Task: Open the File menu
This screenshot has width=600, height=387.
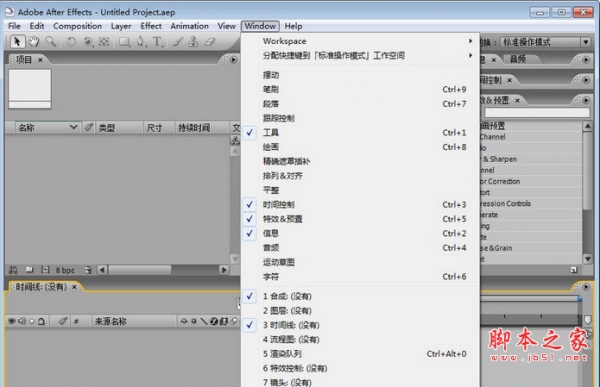Action: click(x=15, y=26)
